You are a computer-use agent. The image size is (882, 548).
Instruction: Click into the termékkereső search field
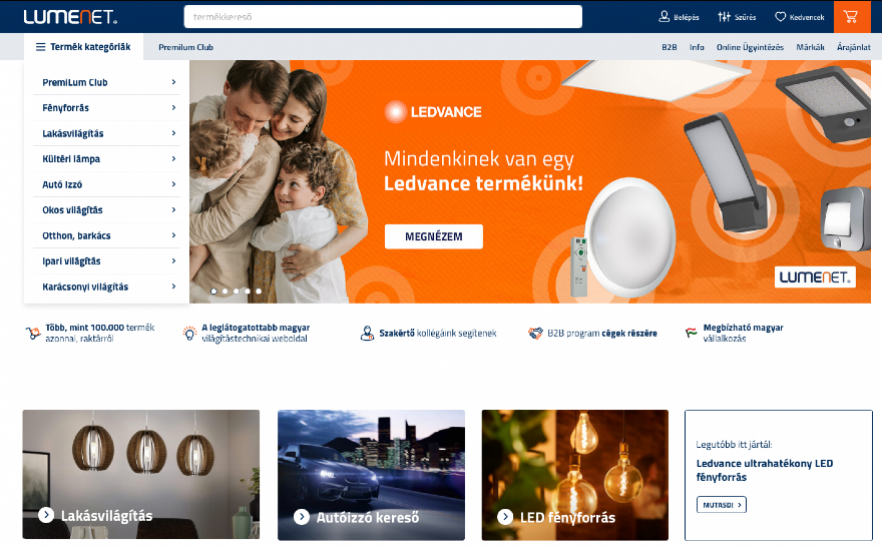click(x=382, y=17)
